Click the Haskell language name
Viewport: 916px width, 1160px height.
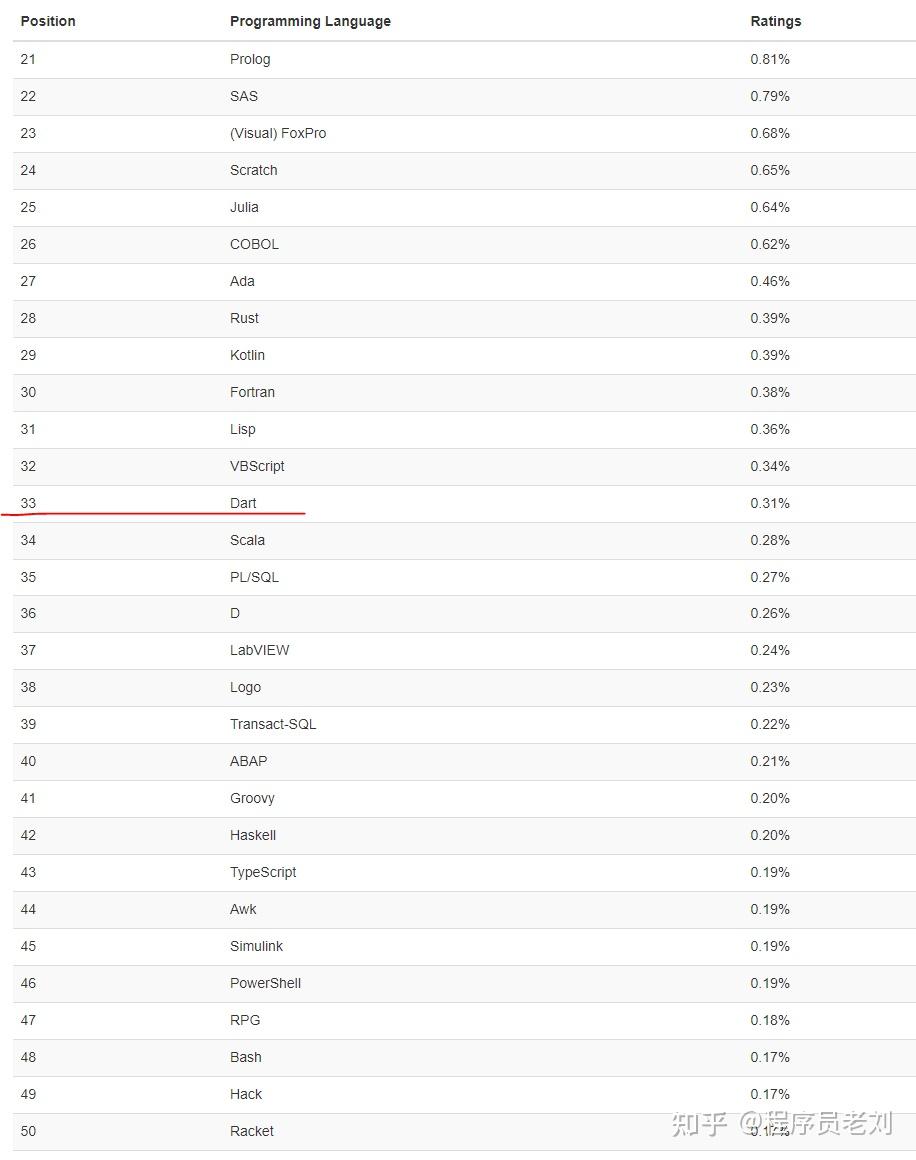pyautogui.click(x=253, y=835)
